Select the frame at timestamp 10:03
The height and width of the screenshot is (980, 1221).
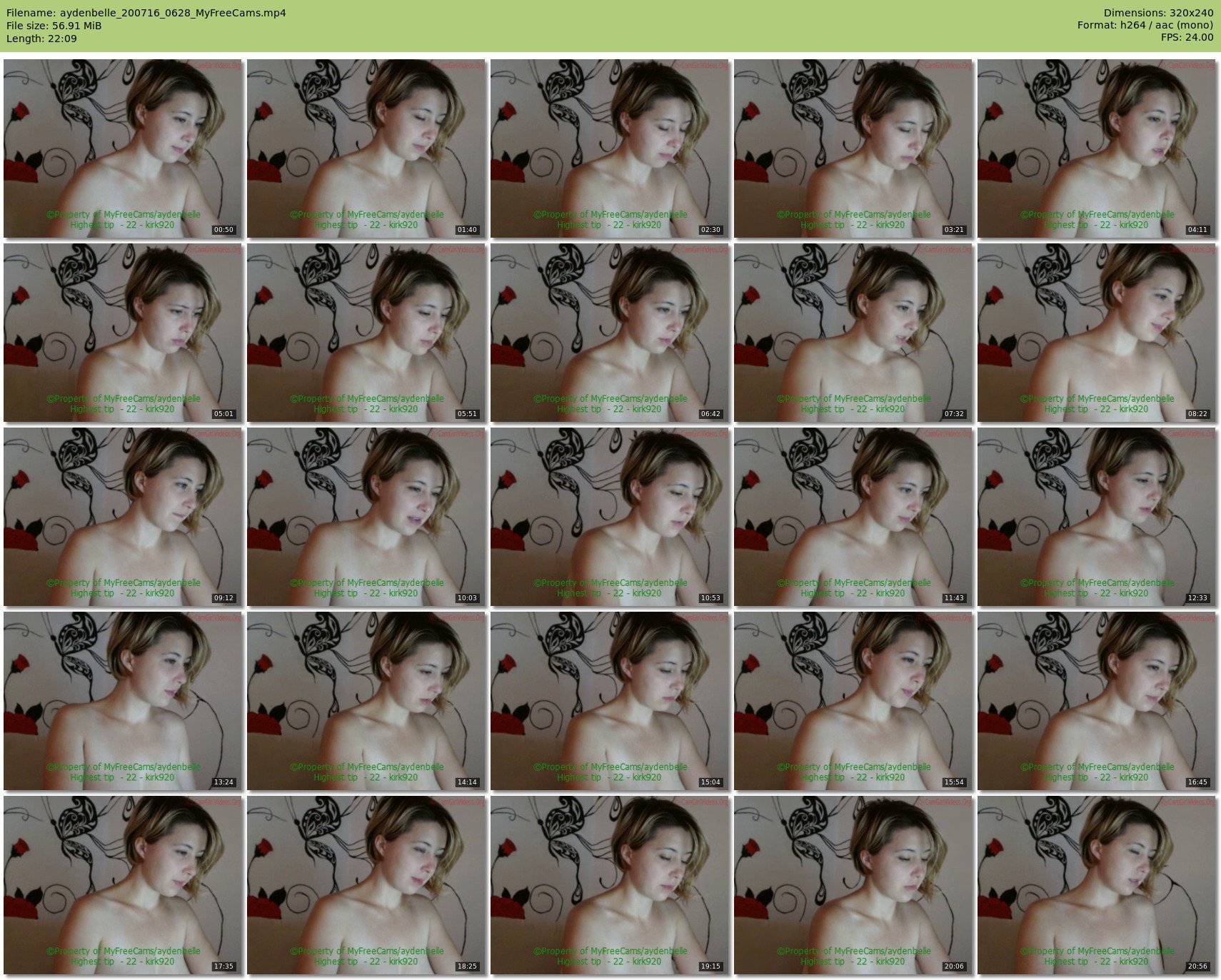pyautogui.click(x=366, y=517)
